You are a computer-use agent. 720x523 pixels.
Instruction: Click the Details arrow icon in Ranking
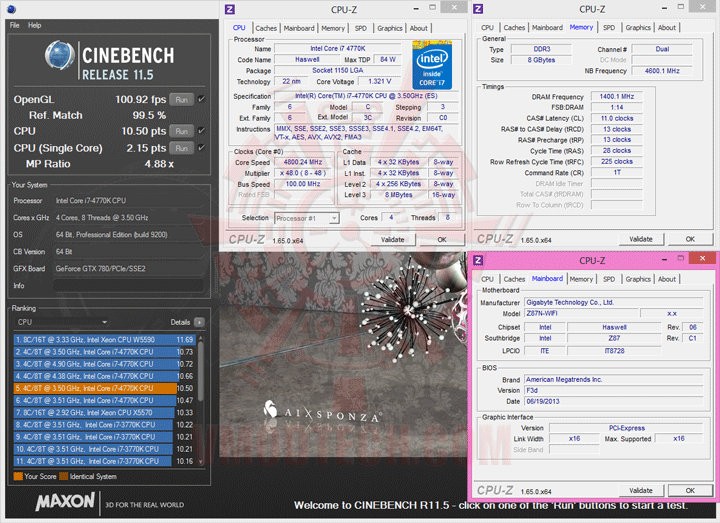tap(199, 322)
